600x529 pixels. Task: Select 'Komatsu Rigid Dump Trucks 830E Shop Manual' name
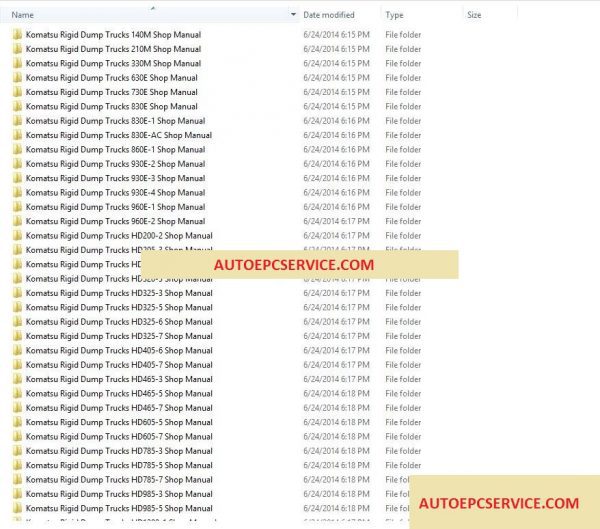112,106
